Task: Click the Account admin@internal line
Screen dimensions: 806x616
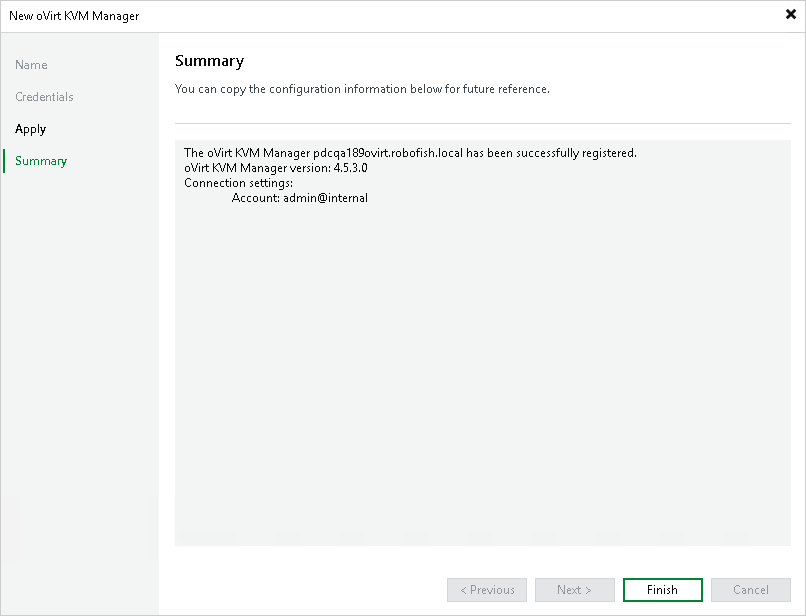Action: [x=300, y=198]
